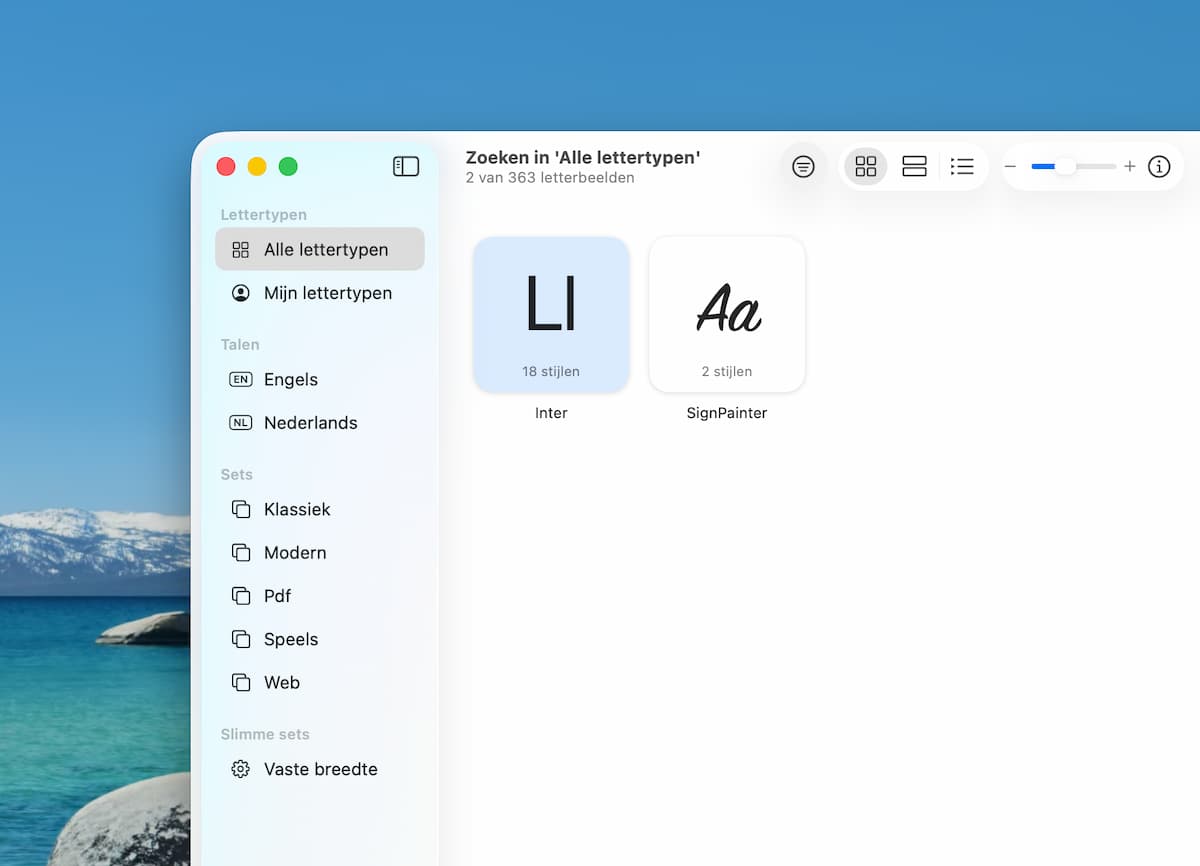Viewport: 1200px width, 866px height.
Task: Open the Speels font set
Action: 291,640
